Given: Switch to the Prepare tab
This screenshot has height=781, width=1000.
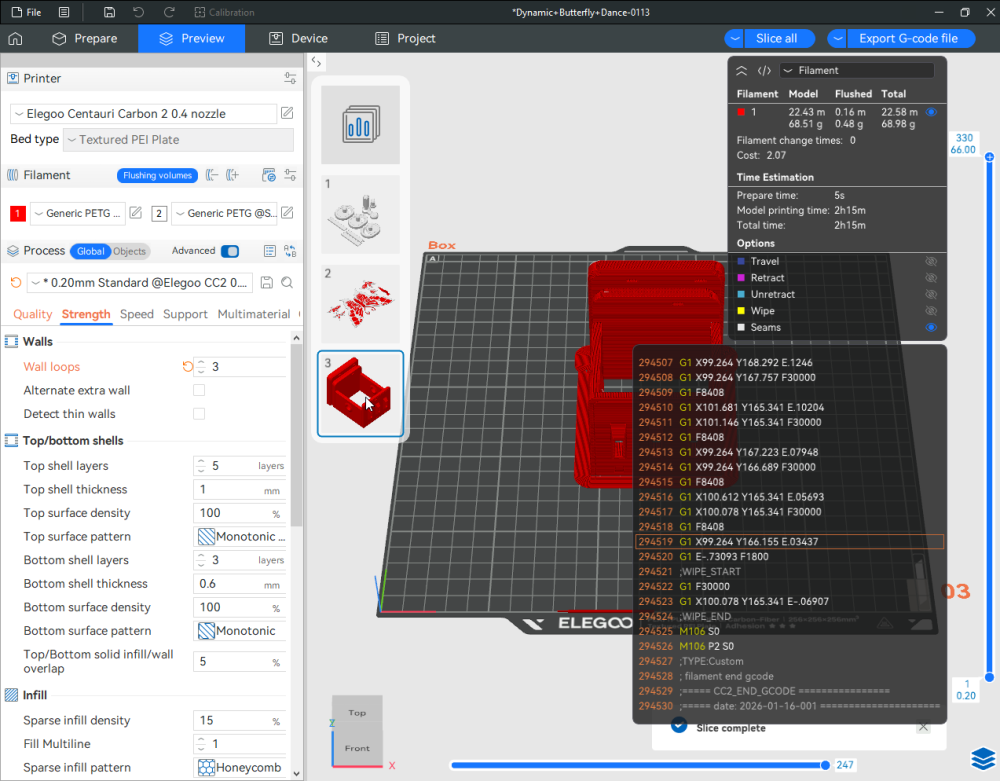Looking at the screenshot, I should [85, 39].
